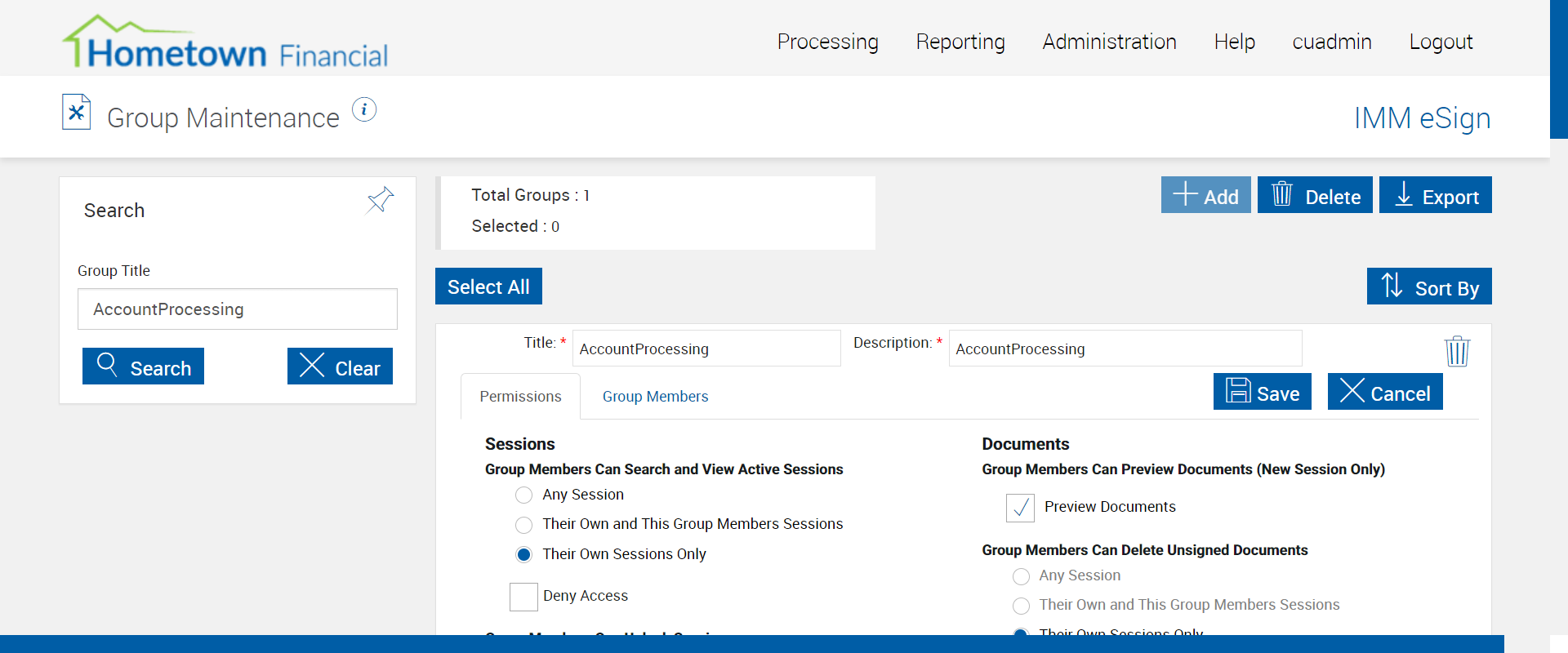Click the Group Title search field
The width and height of the screenshot is (1568, 653).
click(x=237, y=309)
